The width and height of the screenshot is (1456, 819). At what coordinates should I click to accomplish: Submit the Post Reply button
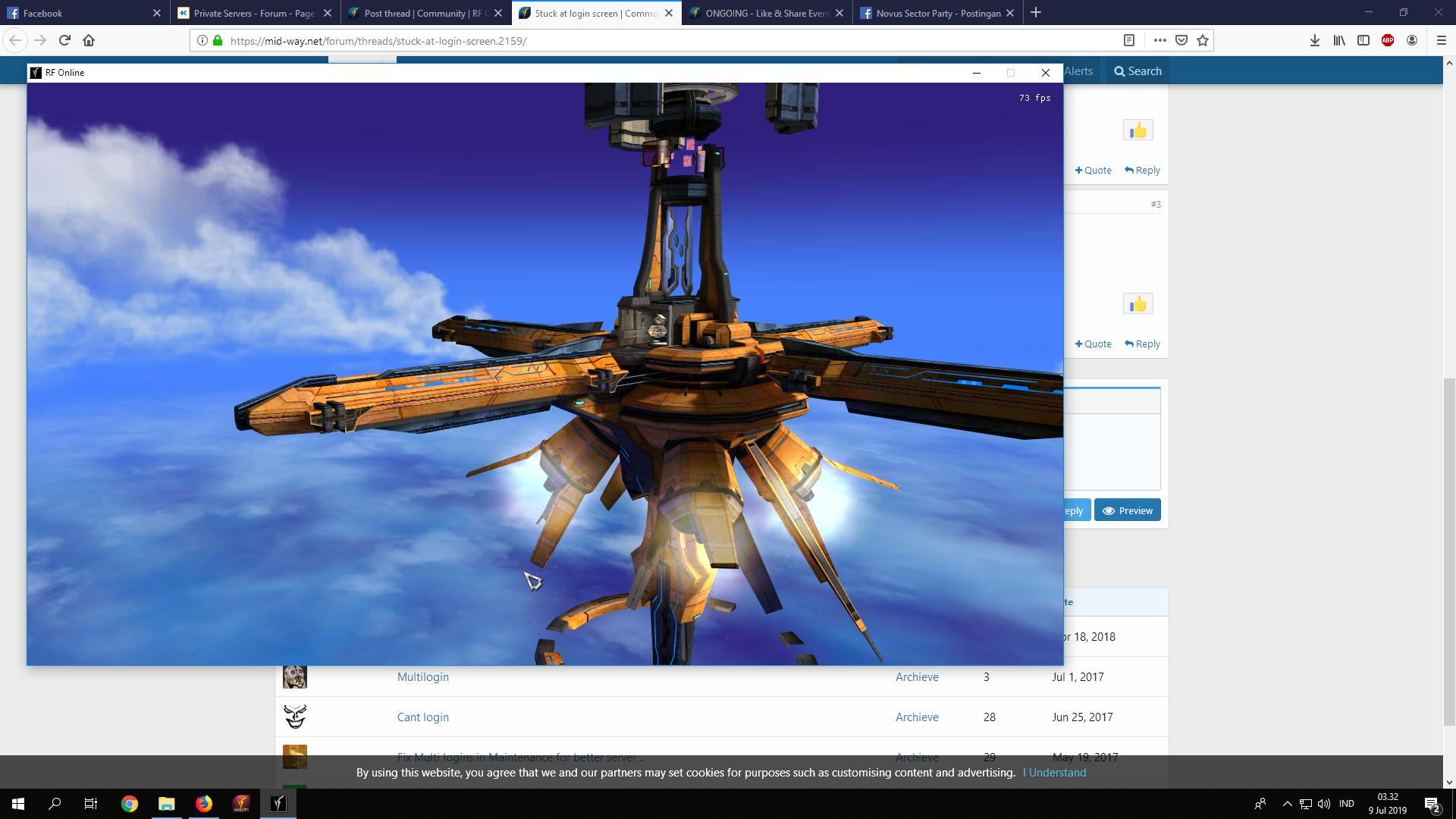pyautogui.click(x=1077, y=510)
